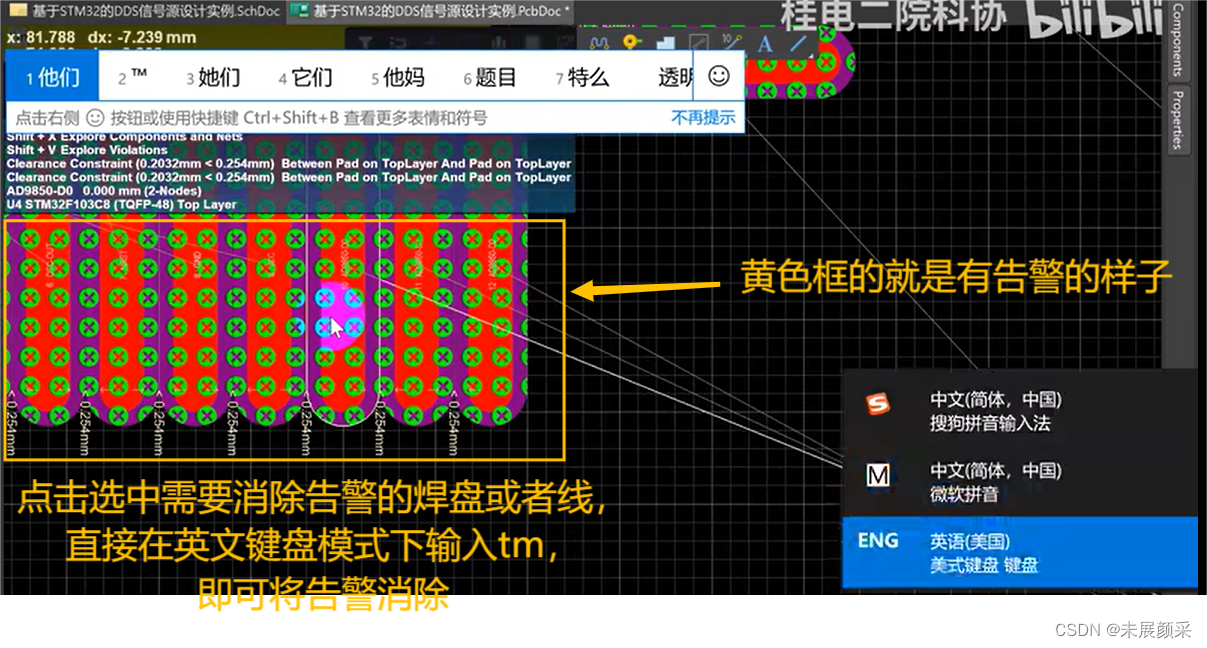Viewport: 1207px width, 648px height.
Task: Choose IME candidate 7 特么
Action: [582, 77]
